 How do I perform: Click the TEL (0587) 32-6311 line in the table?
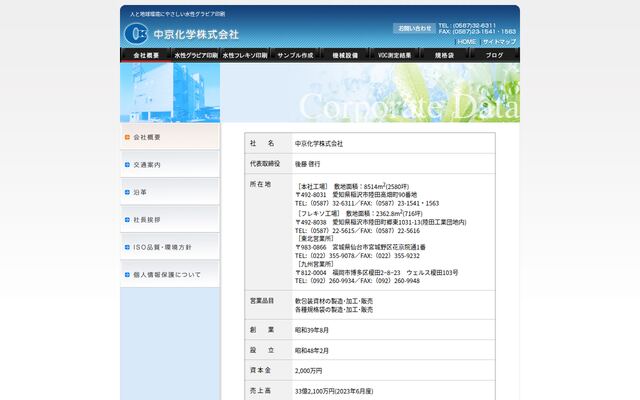pos(367,203)
